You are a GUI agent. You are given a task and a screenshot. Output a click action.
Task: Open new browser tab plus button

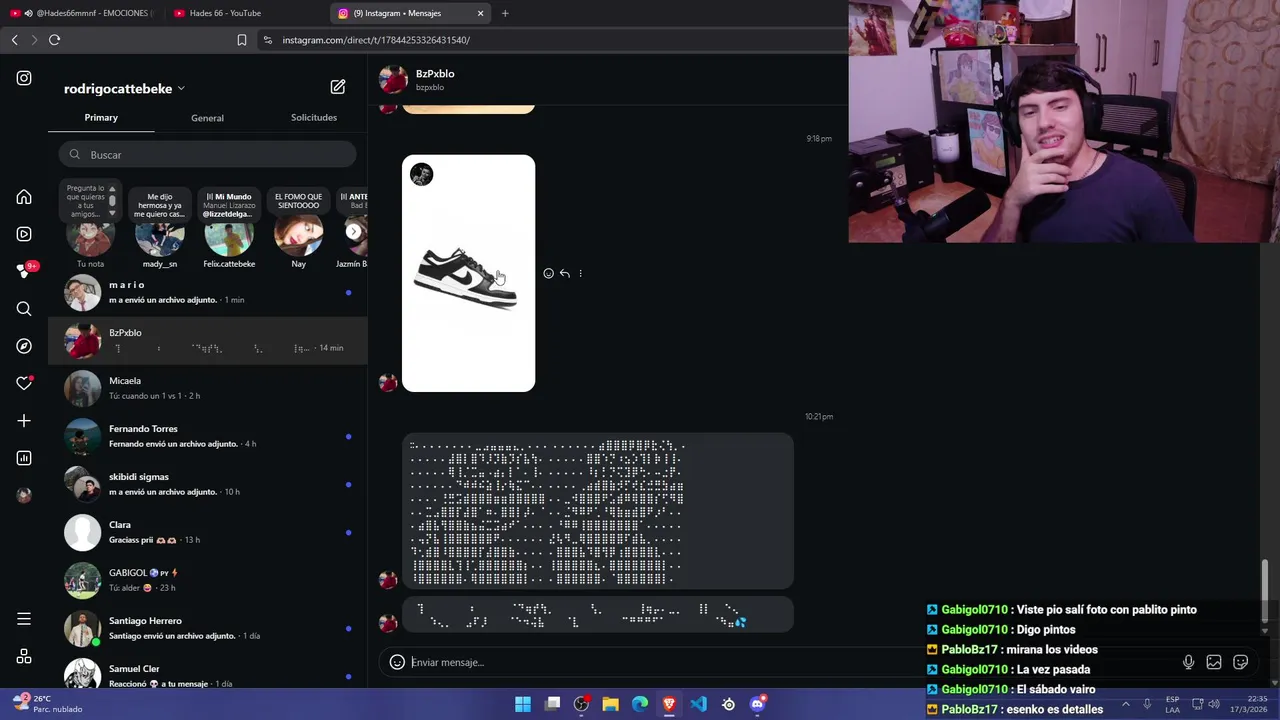click(x=505, y=13)
